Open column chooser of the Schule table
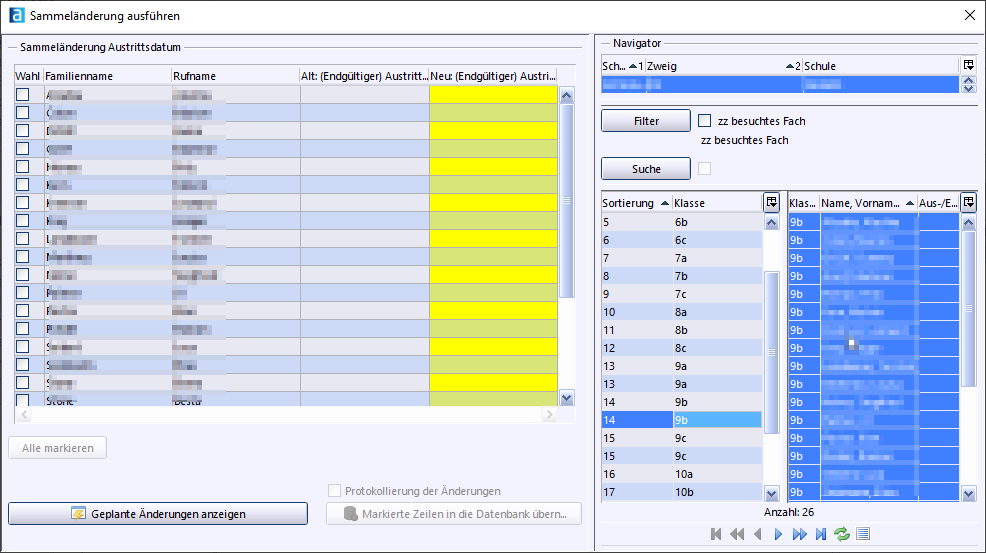 [968, 66]
